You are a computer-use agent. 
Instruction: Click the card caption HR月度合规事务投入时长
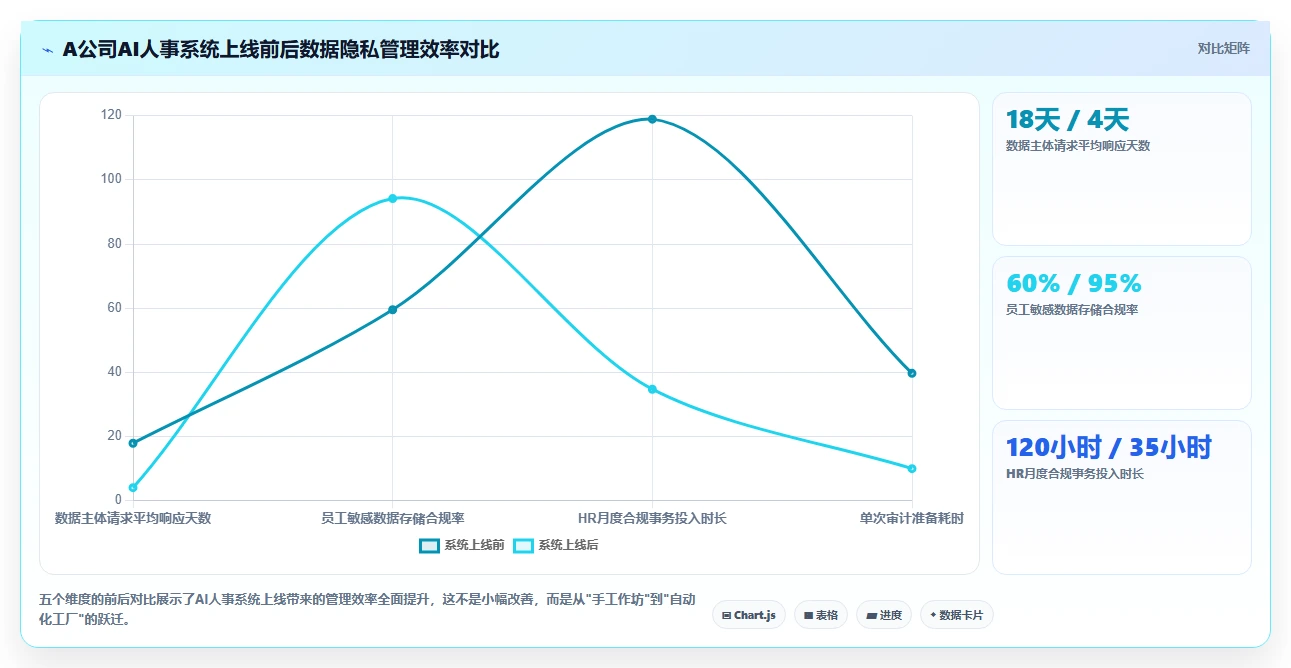pyautogui.click(x=1074, y=473)
